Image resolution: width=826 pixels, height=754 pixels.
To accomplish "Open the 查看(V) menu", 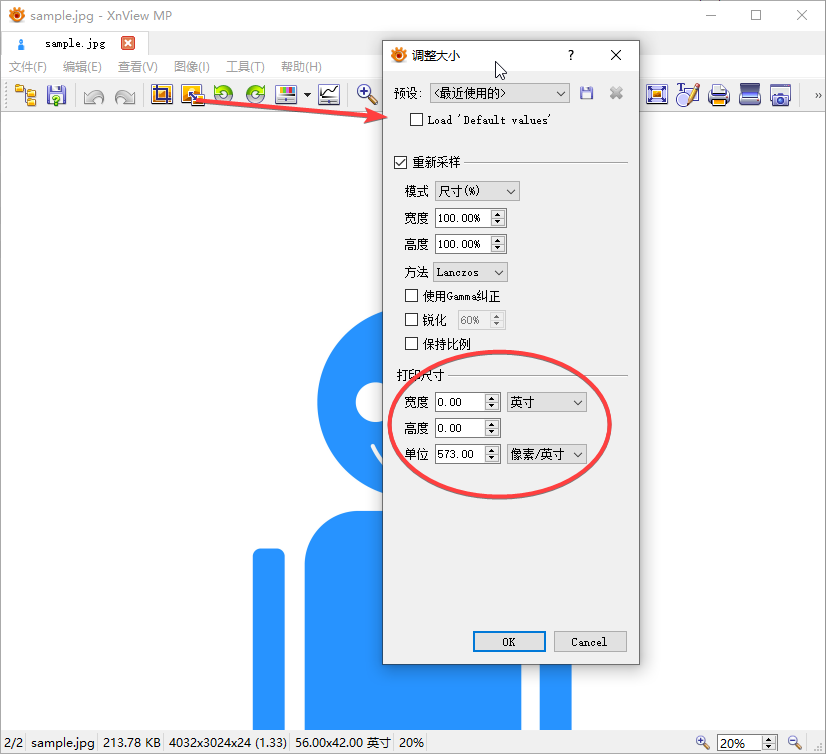I will 137,67.
